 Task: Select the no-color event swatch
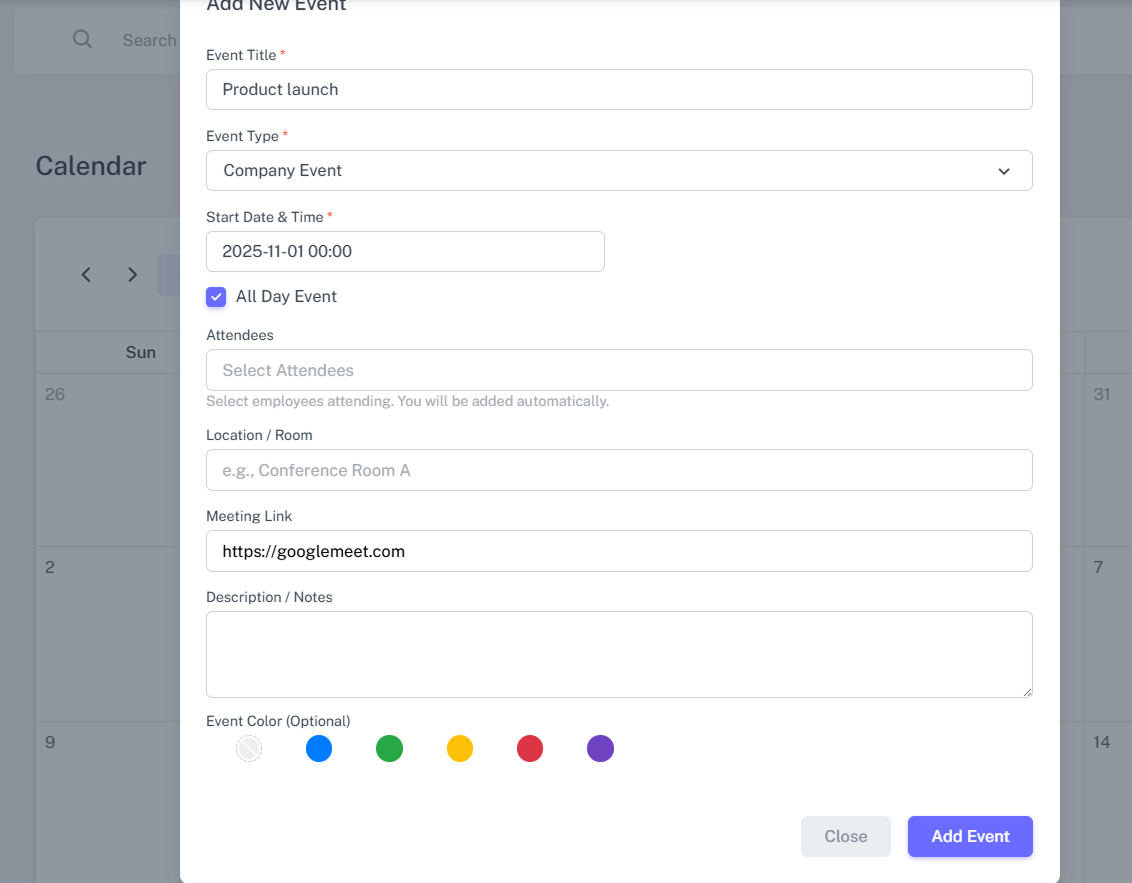coord(249,748)
